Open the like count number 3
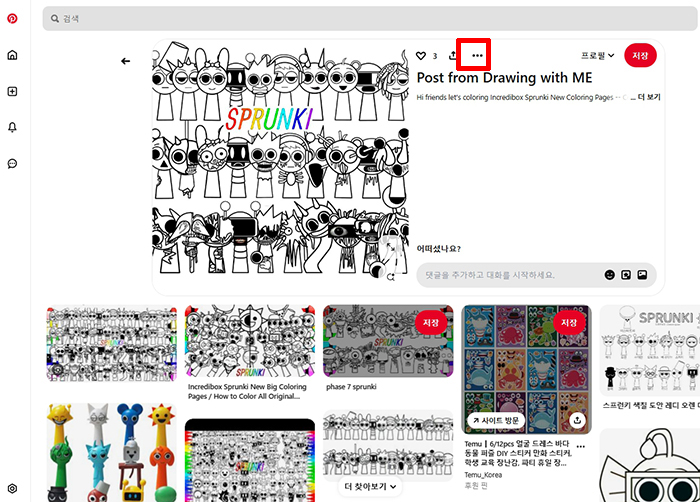 (x=435, y=56)
